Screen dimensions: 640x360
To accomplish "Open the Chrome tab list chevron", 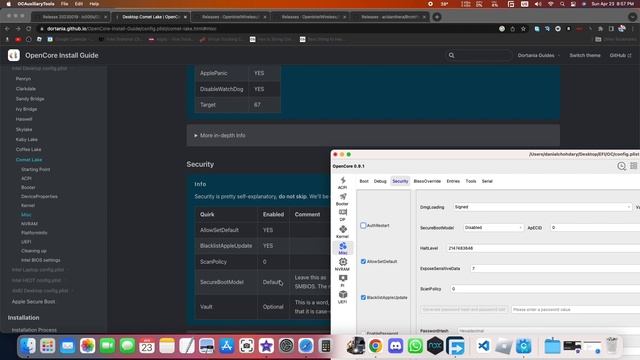I will tap(632, 17).
